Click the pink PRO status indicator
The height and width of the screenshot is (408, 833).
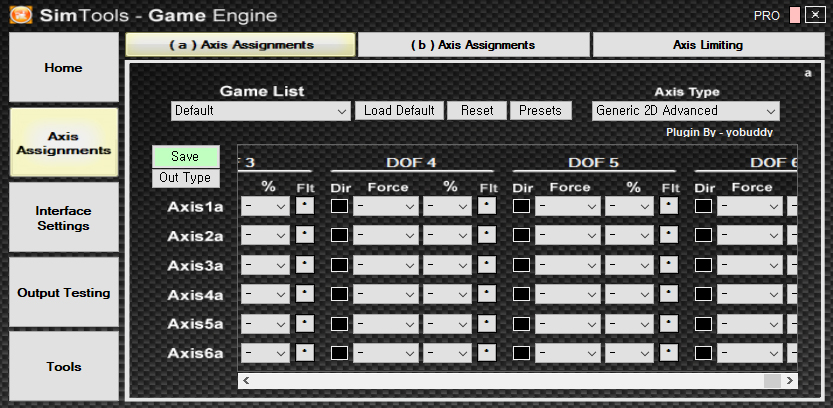(x=795, y=15)
